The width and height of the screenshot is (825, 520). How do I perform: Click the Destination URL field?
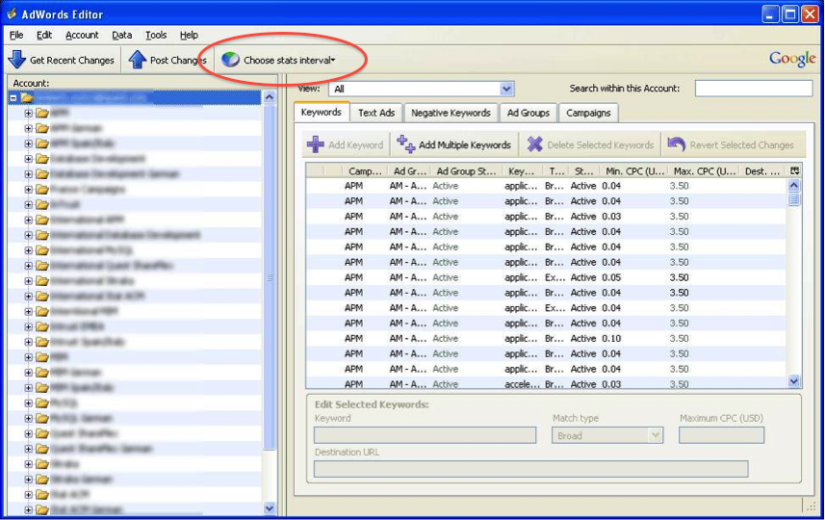(x=531, y=469)
